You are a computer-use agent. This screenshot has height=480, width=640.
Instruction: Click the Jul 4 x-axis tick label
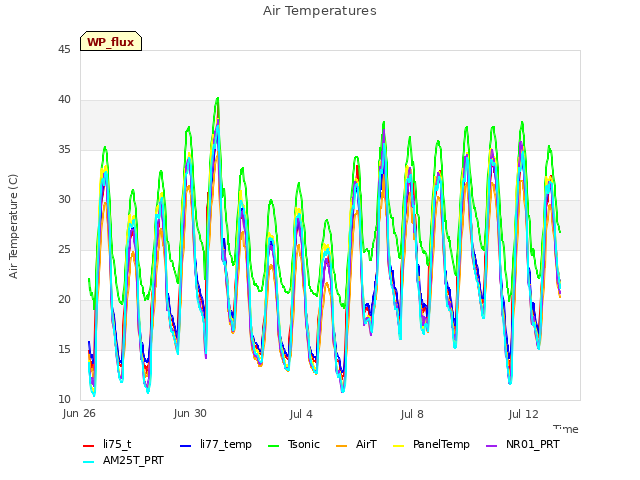pyautogui.click(x=301, y=414)
